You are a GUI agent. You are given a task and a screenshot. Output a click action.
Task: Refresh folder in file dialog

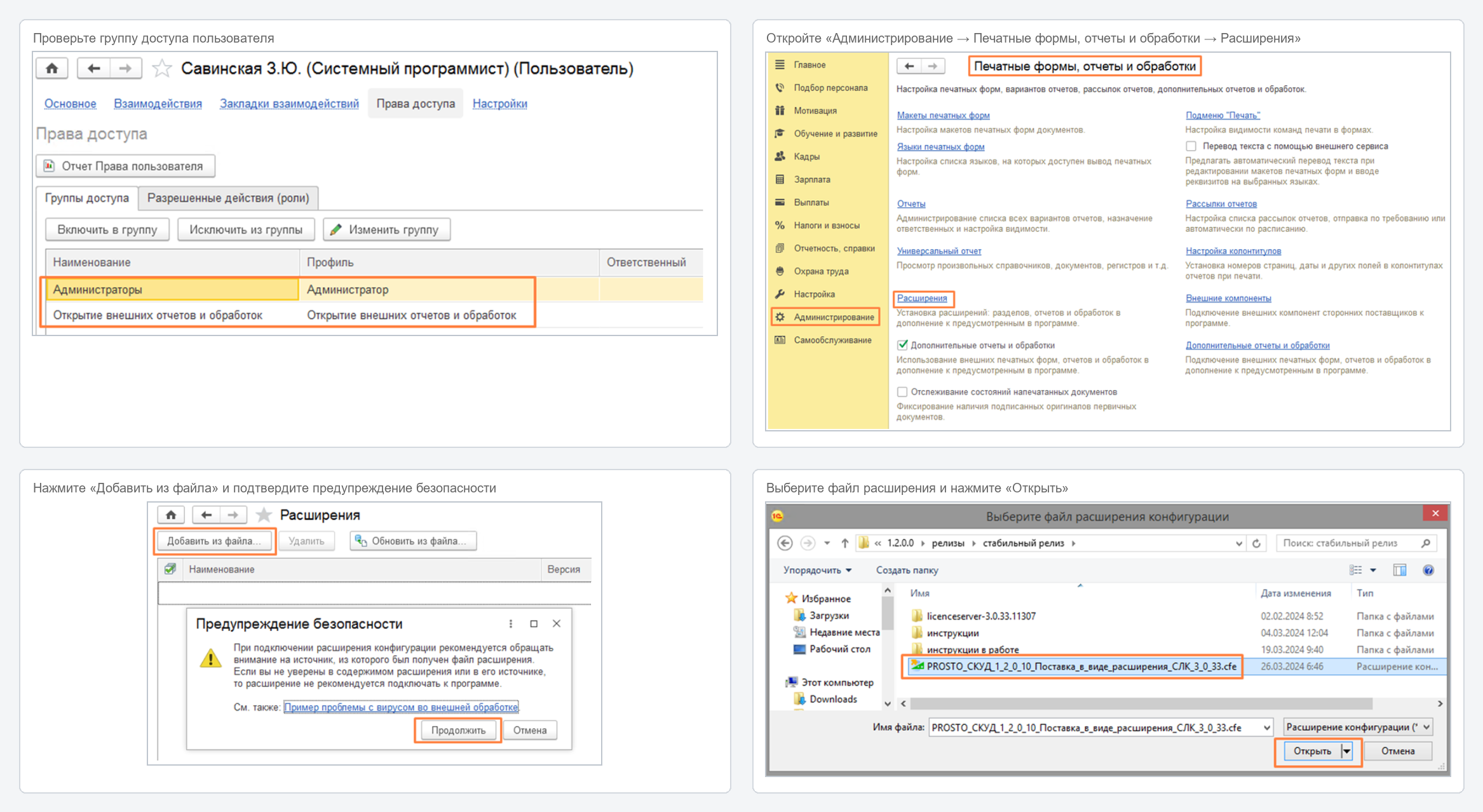[x=1256, y=543]
